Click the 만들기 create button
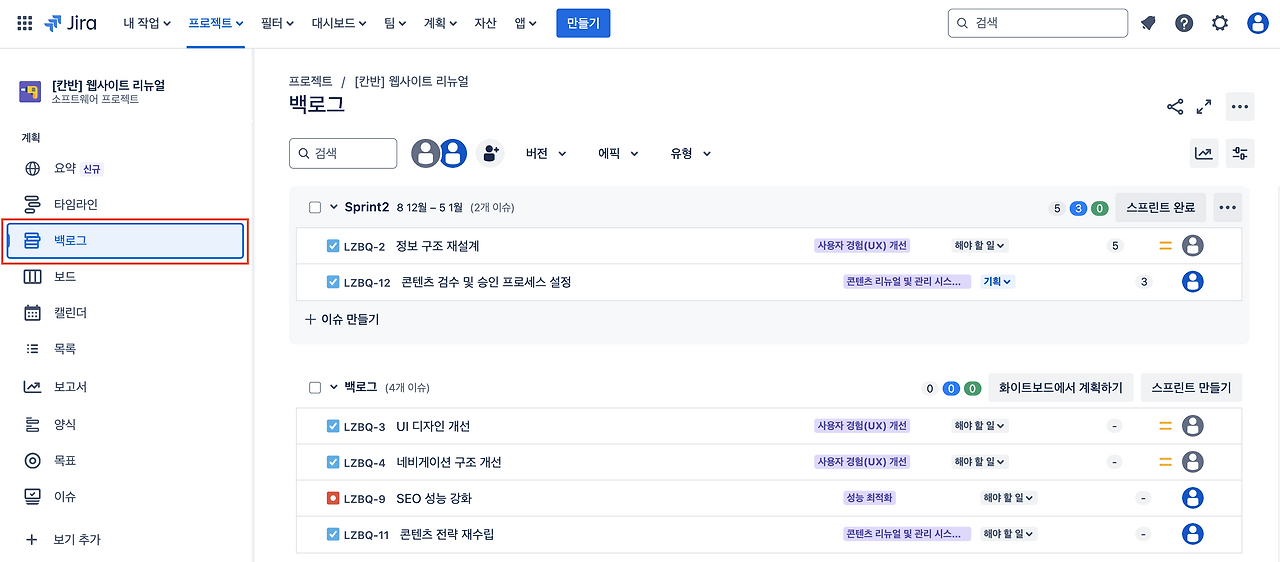The width and height of the screenshot is (1280, 562). pos(583,23)
